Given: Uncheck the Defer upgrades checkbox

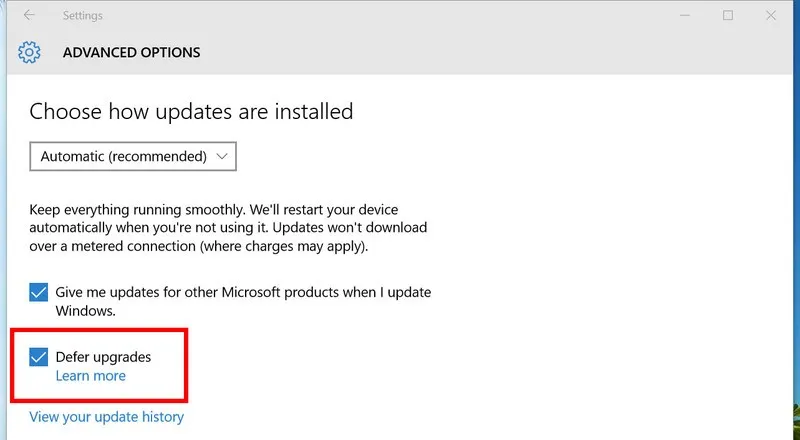Looking at the screenshot, I should [x=39, y=357].
